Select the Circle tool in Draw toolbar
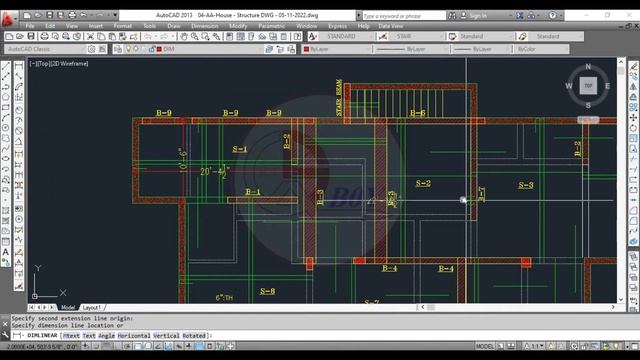 click(x=6, y=128)
